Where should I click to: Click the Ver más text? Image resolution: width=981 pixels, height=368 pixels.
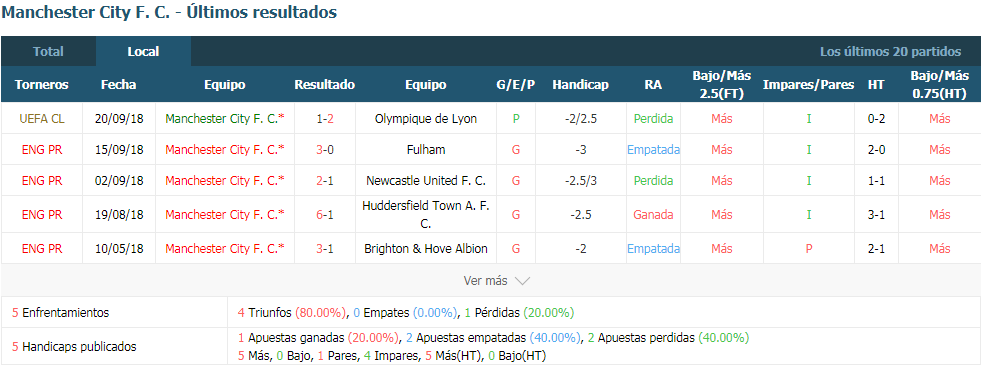click(x=485, y=281)
